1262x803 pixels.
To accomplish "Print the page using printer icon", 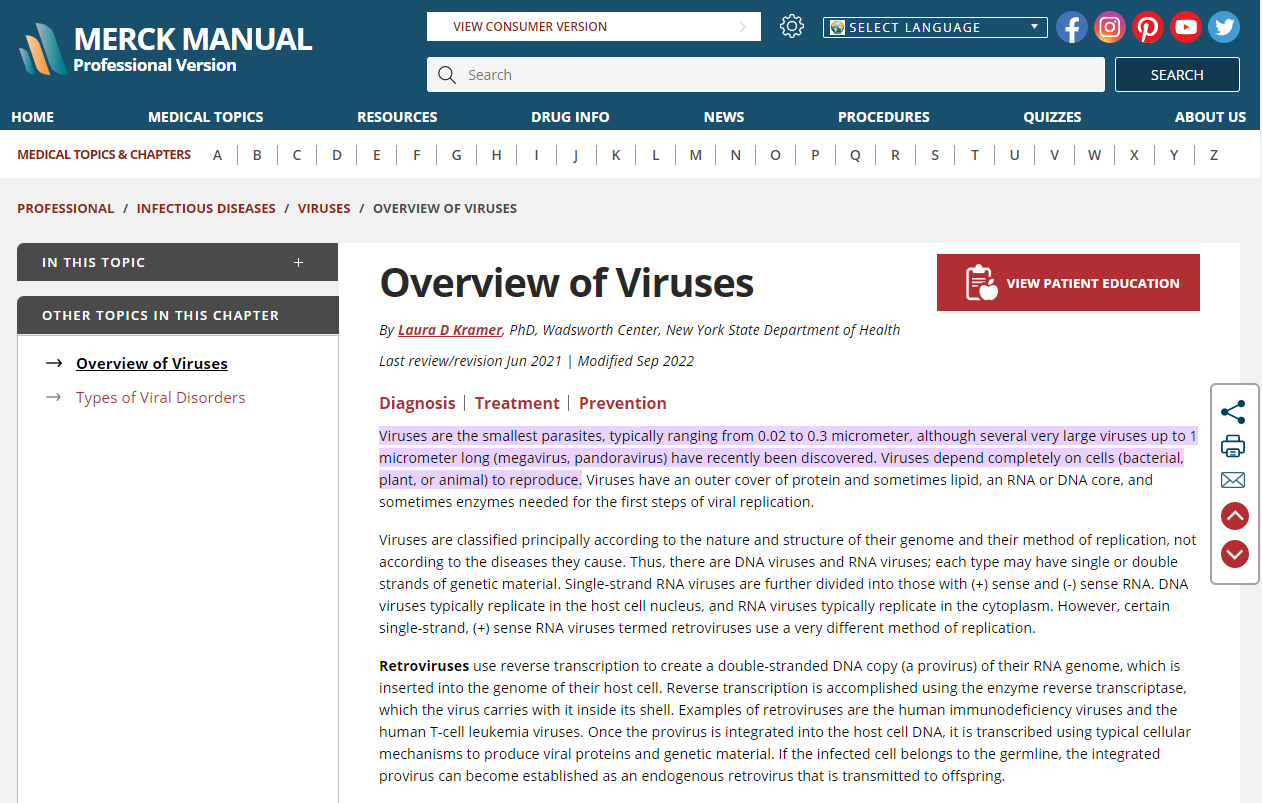I will (1234, 446).
